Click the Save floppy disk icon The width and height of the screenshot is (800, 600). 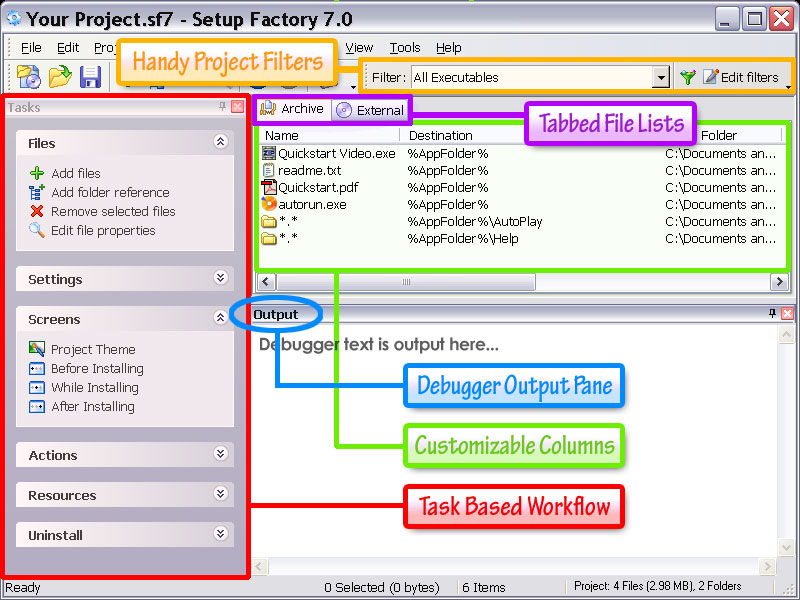point(90,77)
